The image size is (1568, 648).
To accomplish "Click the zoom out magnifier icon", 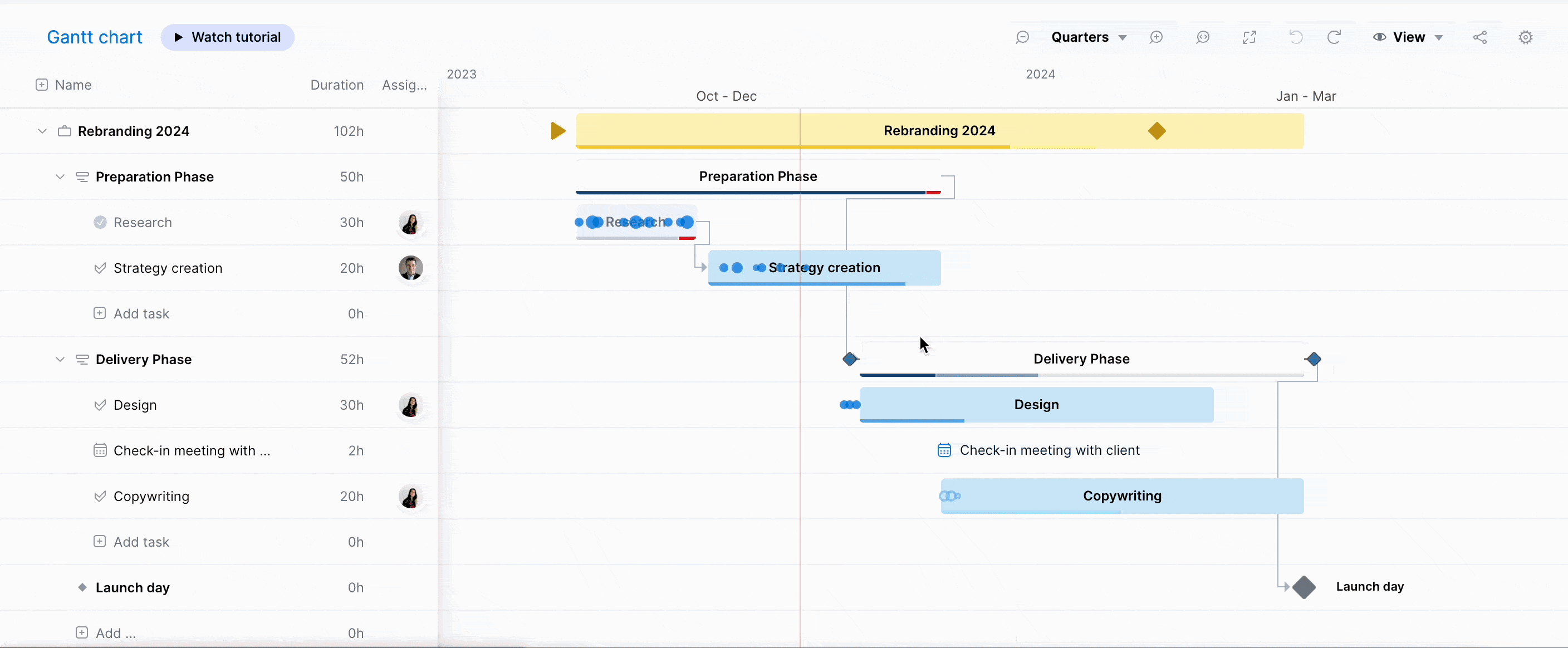I will pos(1022,37).
